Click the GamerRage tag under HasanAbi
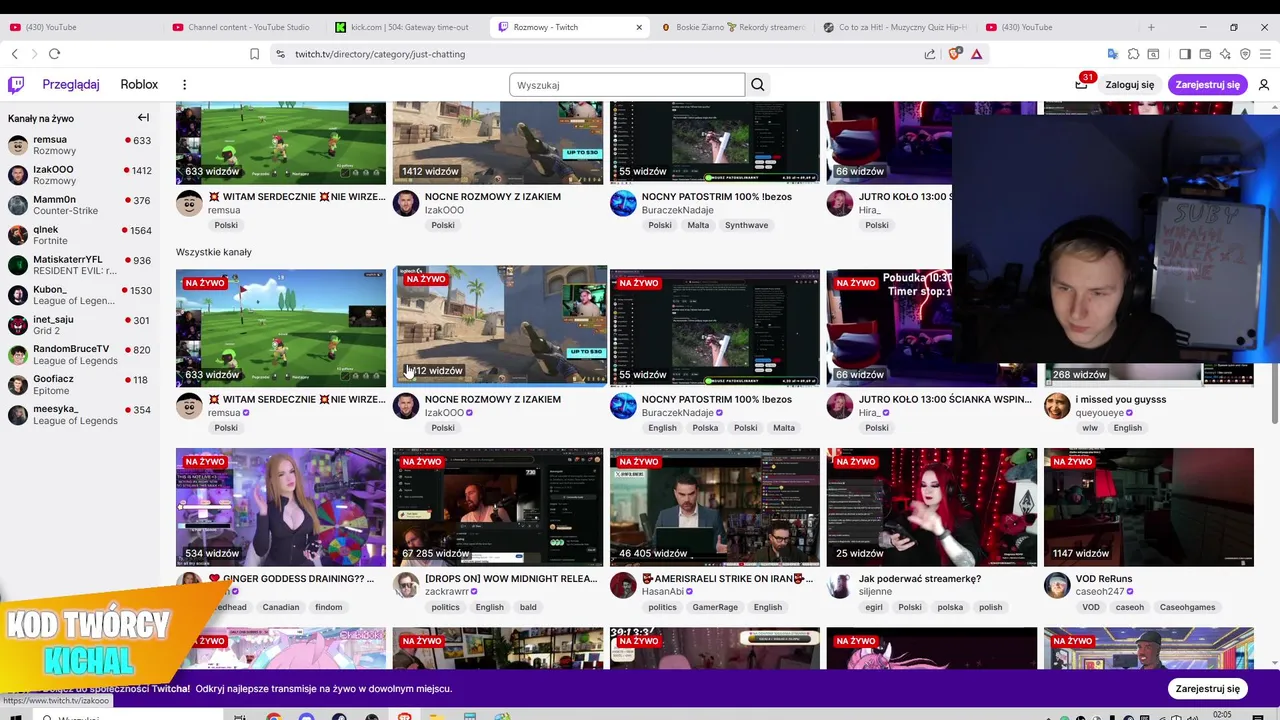The image size is (1280, 720). point(715,607)
